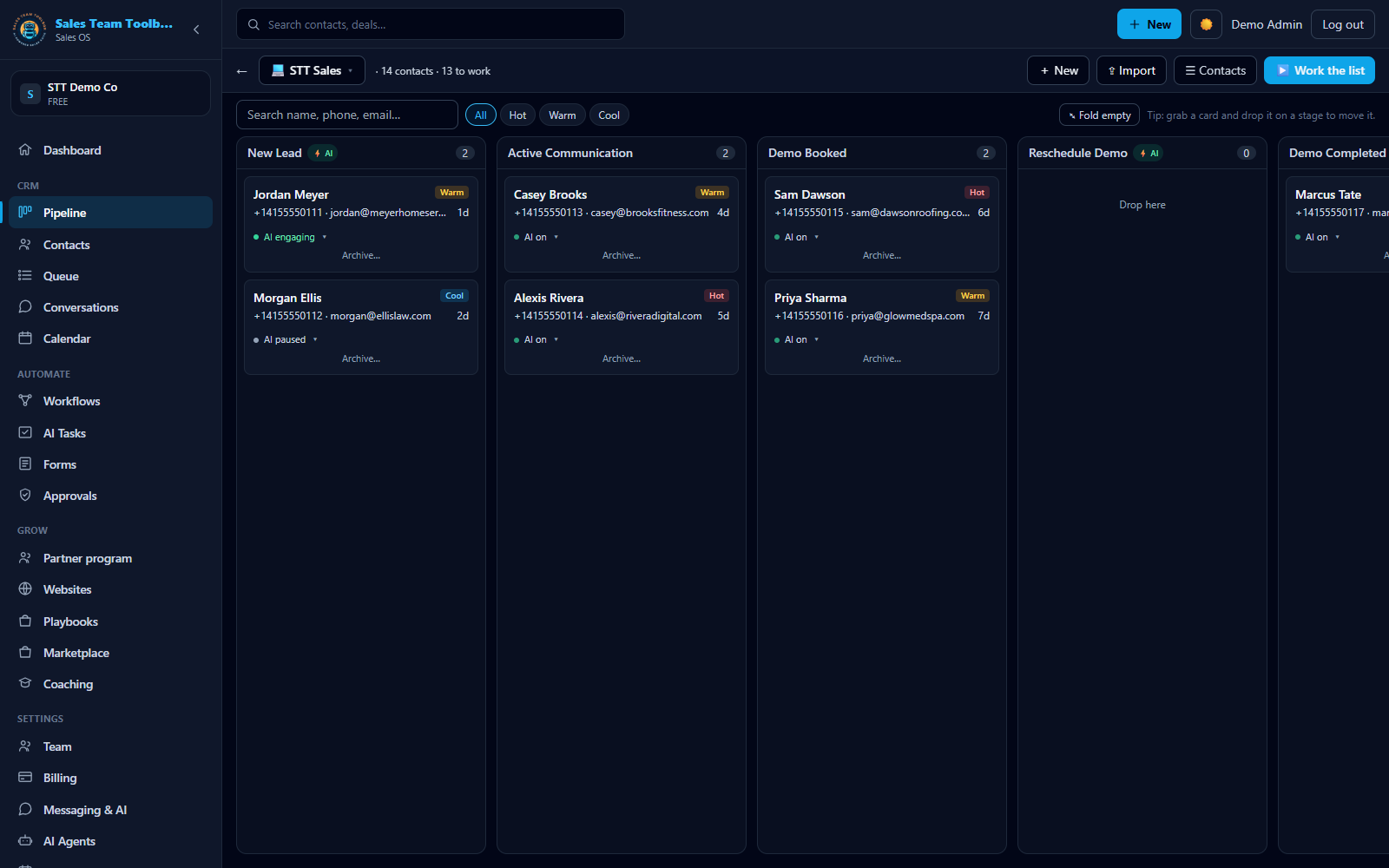This screenshot has width=1389, height=868.
Task: Click the Marketplace bag icon
Action: point(25,653)
